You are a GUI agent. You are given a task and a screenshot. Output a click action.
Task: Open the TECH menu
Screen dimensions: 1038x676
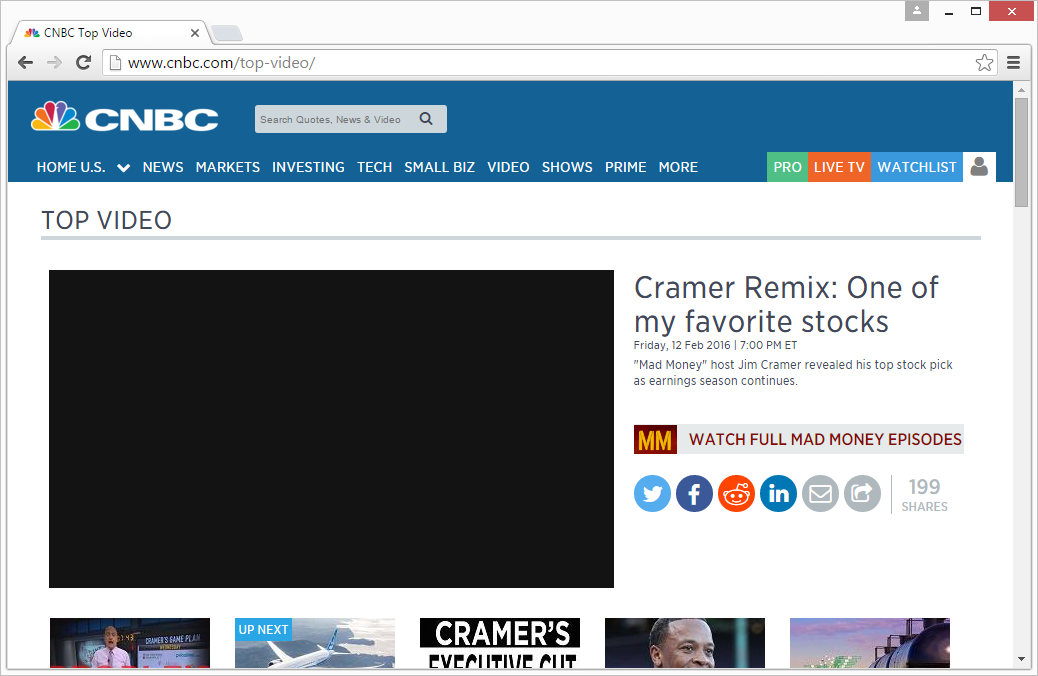[375, 168]
